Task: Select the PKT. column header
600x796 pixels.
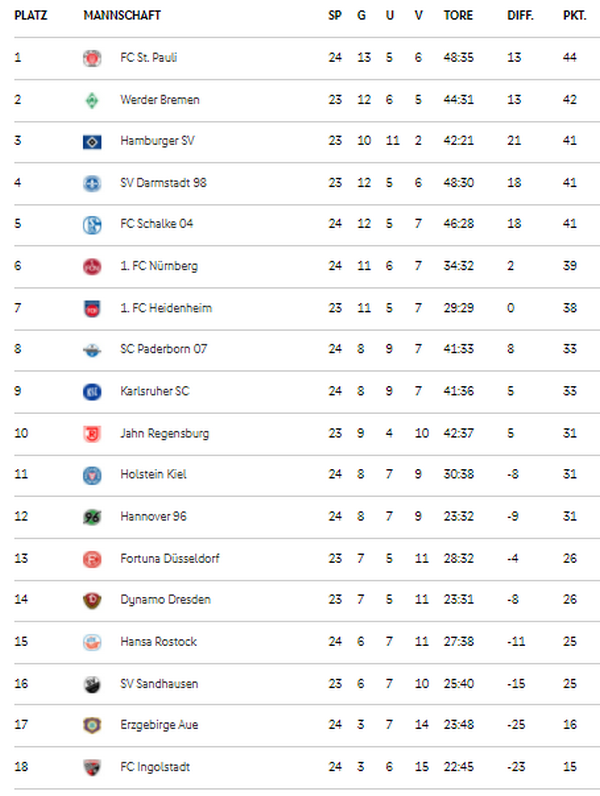Action: (x=574, y=16)
